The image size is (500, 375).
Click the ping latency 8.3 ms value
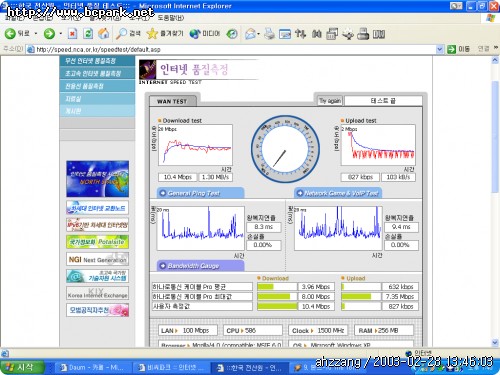tap(264, 227)
